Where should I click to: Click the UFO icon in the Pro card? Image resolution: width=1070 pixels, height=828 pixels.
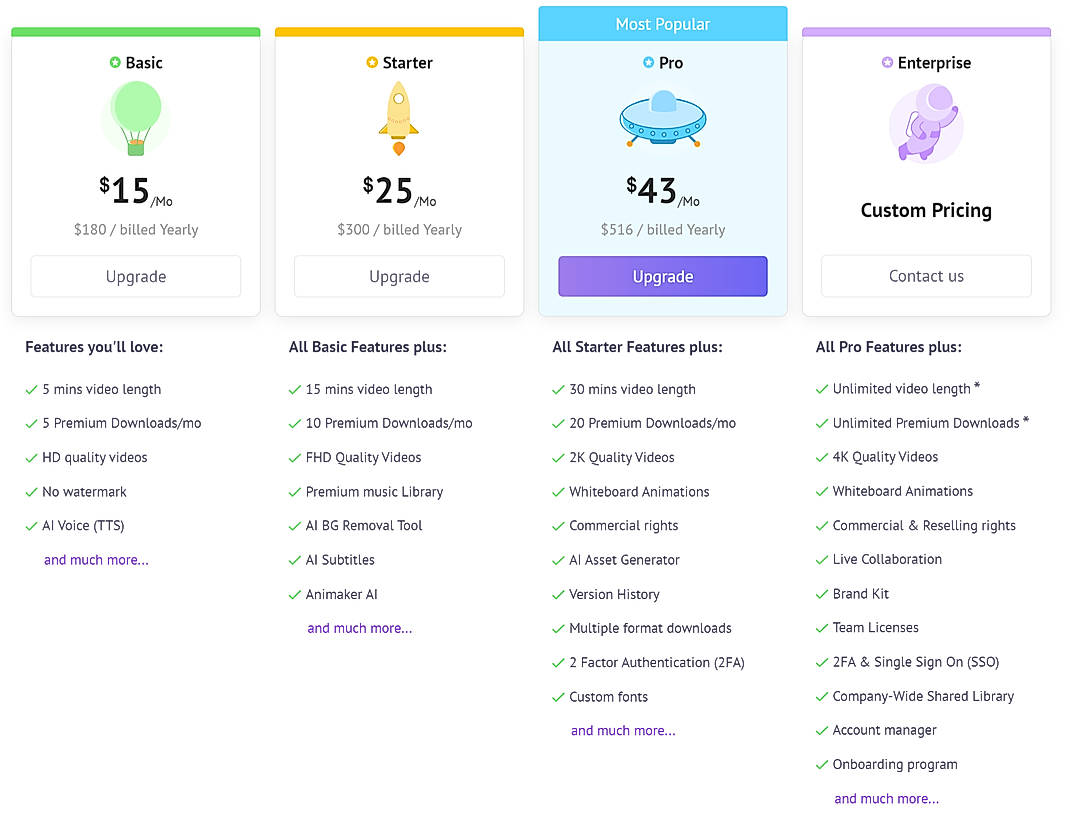(662, 120)
